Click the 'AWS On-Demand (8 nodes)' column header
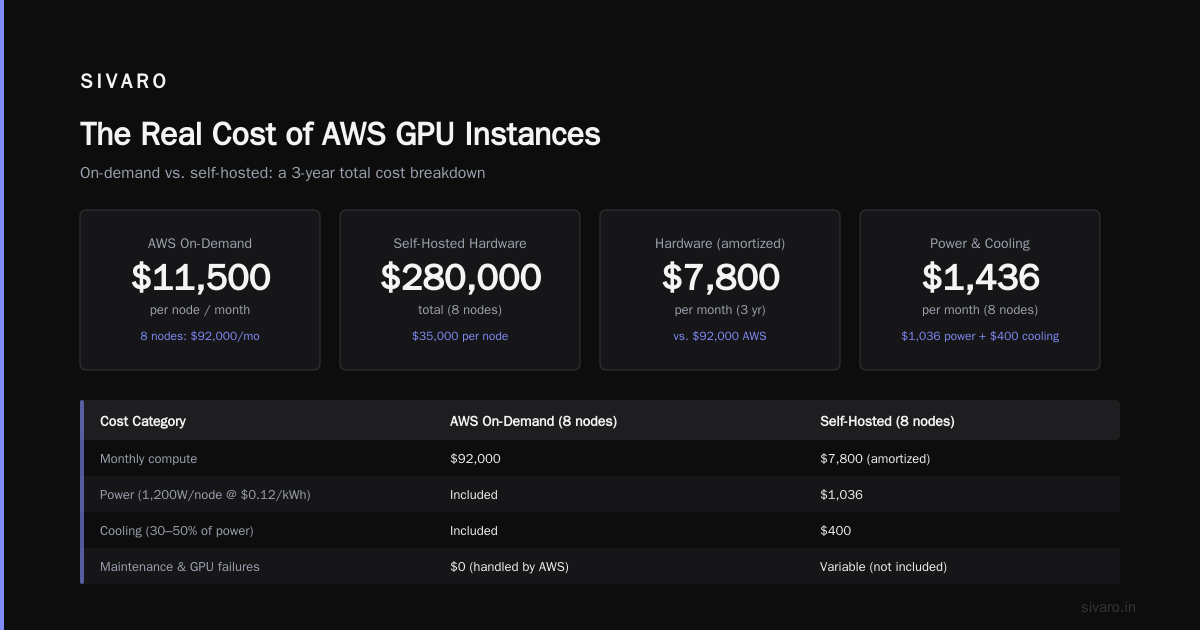The width and height of the screenshot is (1200, 630). (533, 421)
